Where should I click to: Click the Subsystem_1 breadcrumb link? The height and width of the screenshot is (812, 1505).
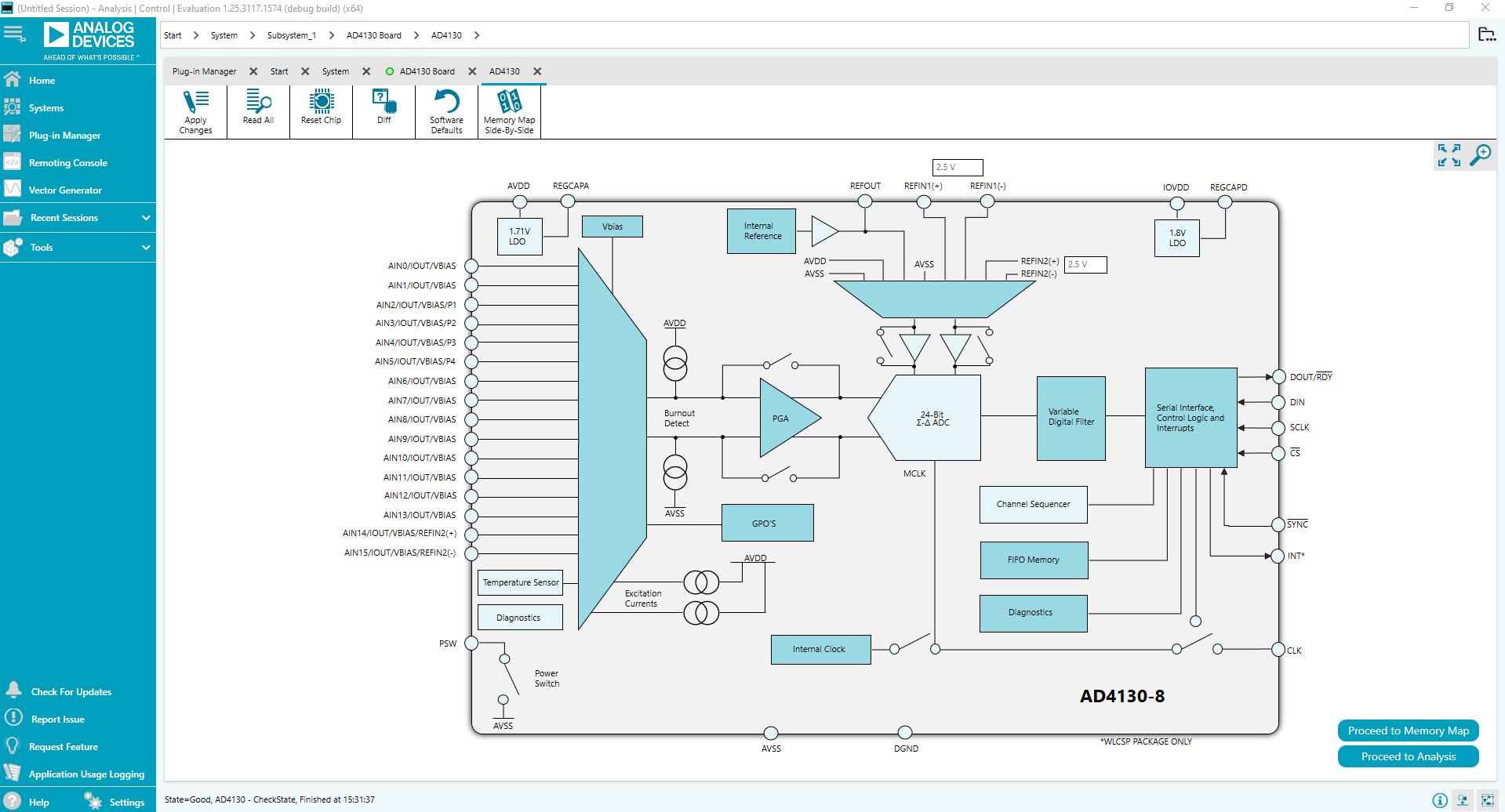point(292,35)
